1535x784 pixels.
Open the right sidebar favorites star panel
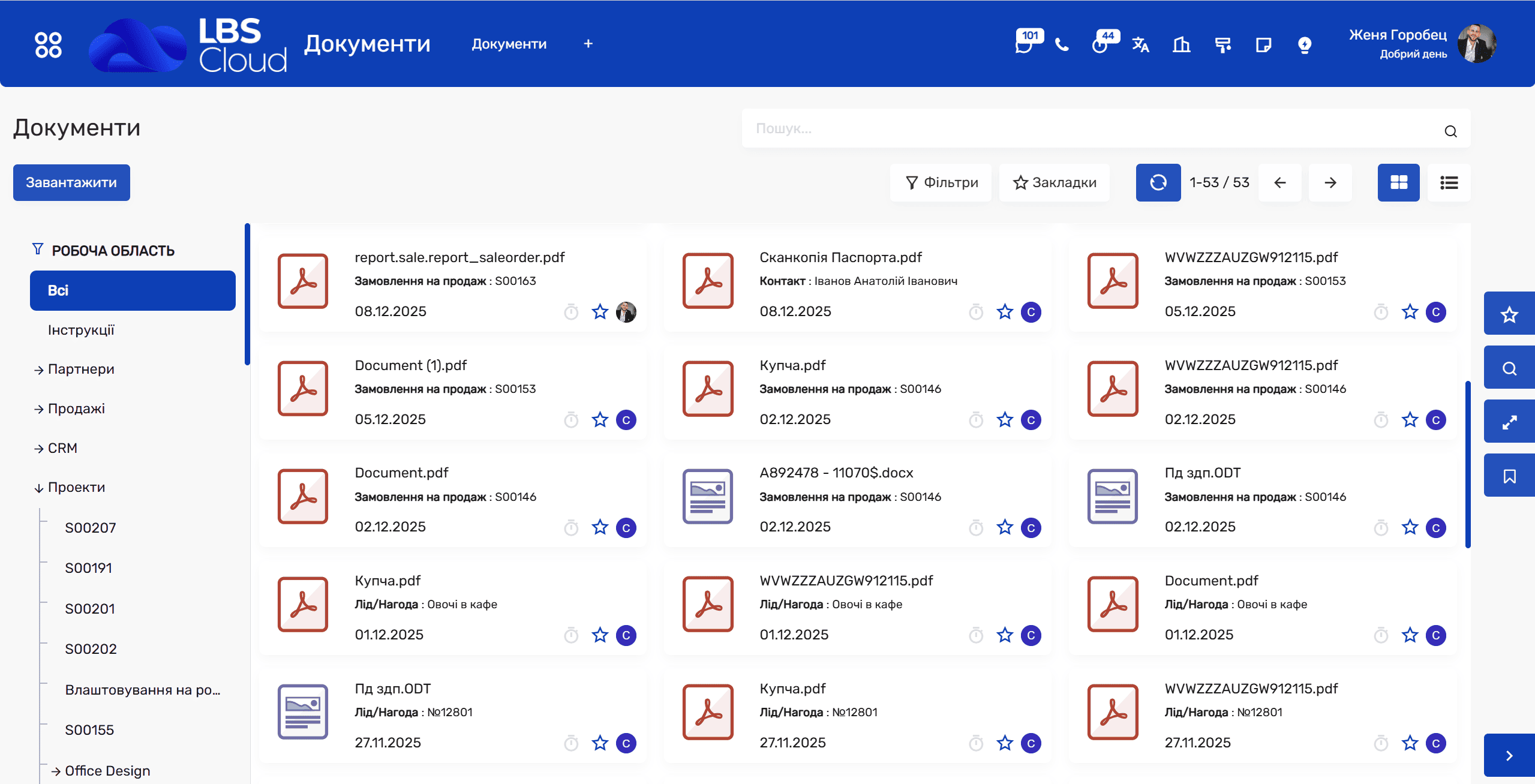pos(1509,314)
